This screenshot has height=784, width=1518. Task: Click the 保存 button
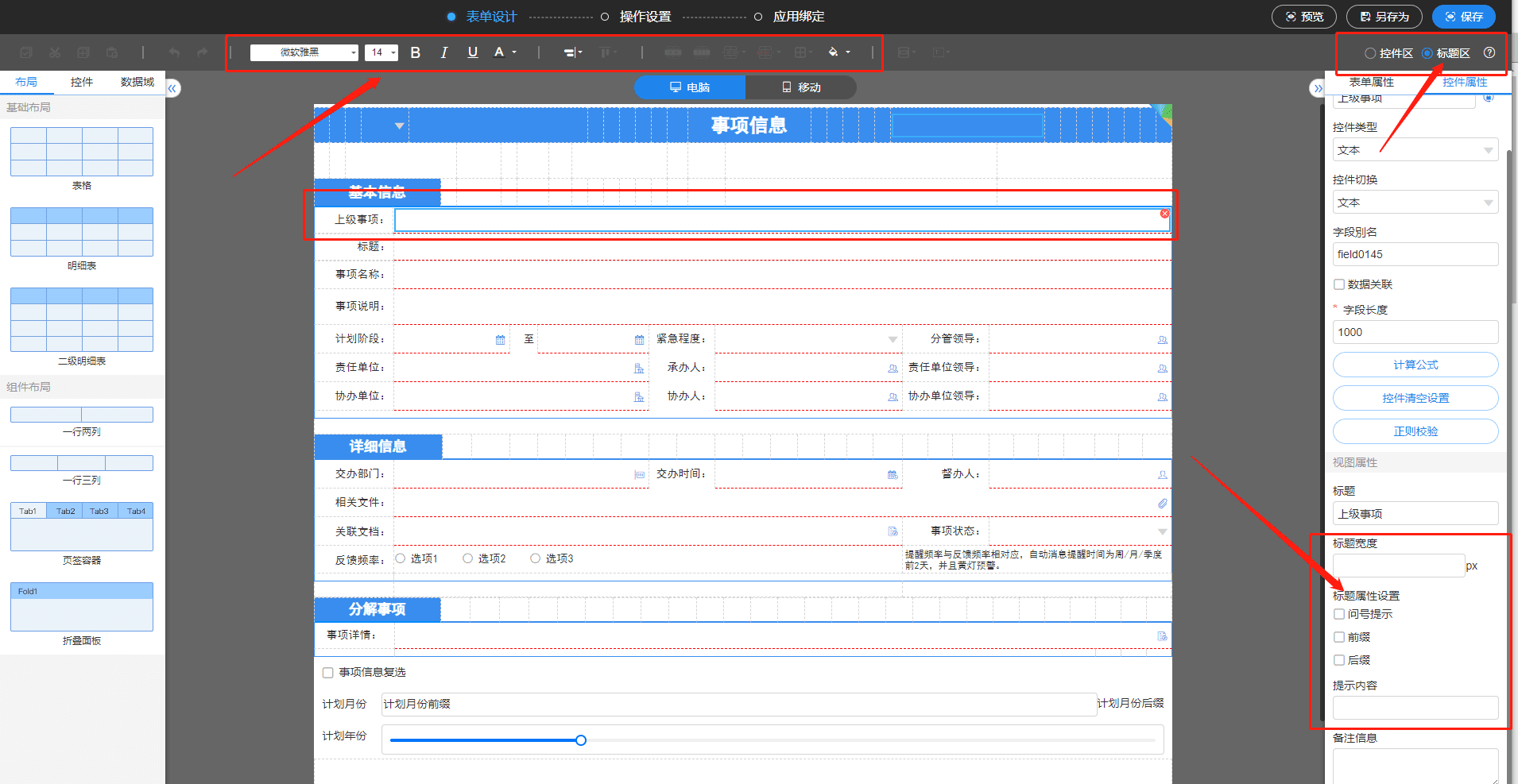click(1464, 17)
